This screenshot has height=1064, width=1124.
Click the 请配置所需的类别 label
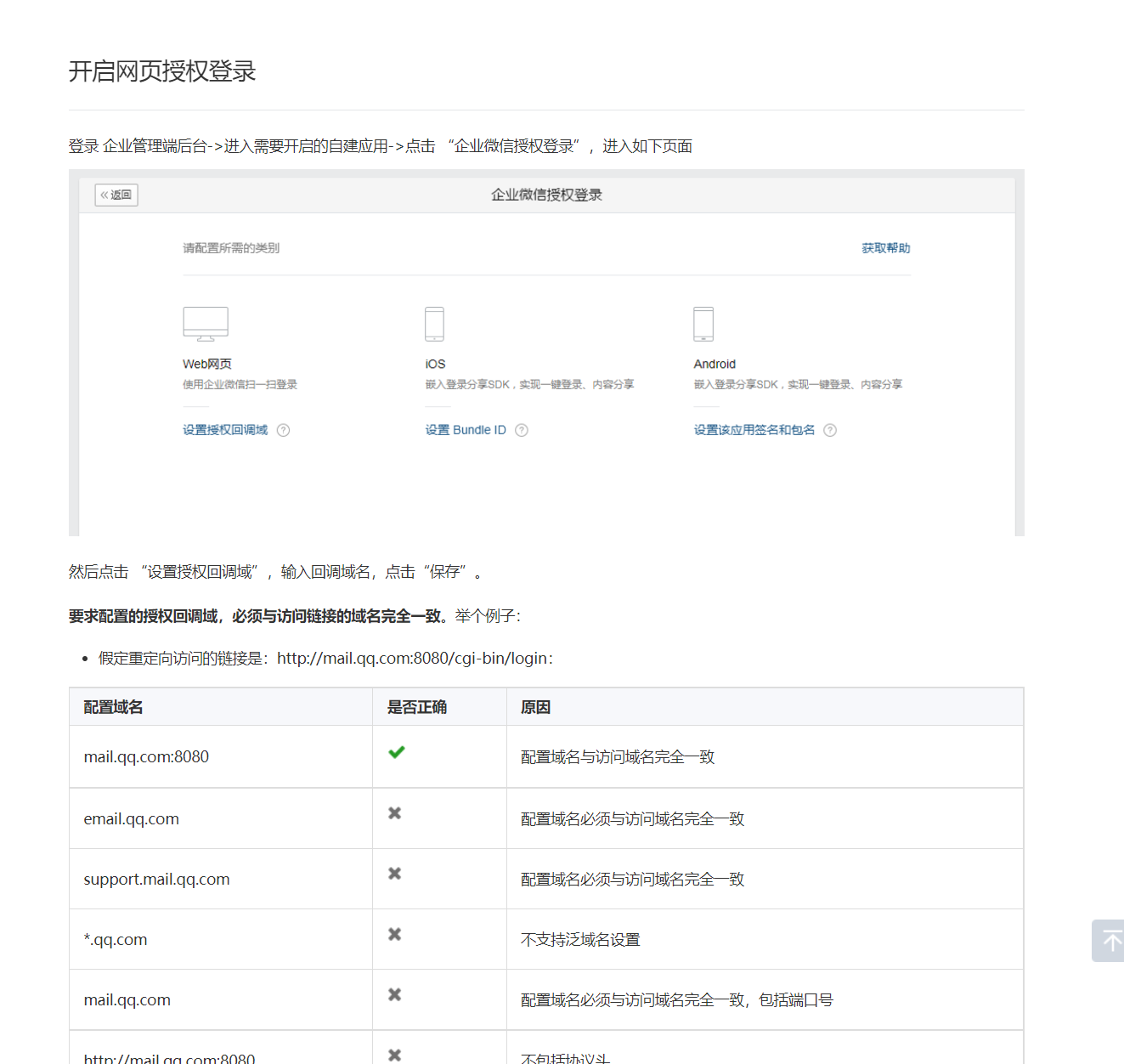point(231,248)
